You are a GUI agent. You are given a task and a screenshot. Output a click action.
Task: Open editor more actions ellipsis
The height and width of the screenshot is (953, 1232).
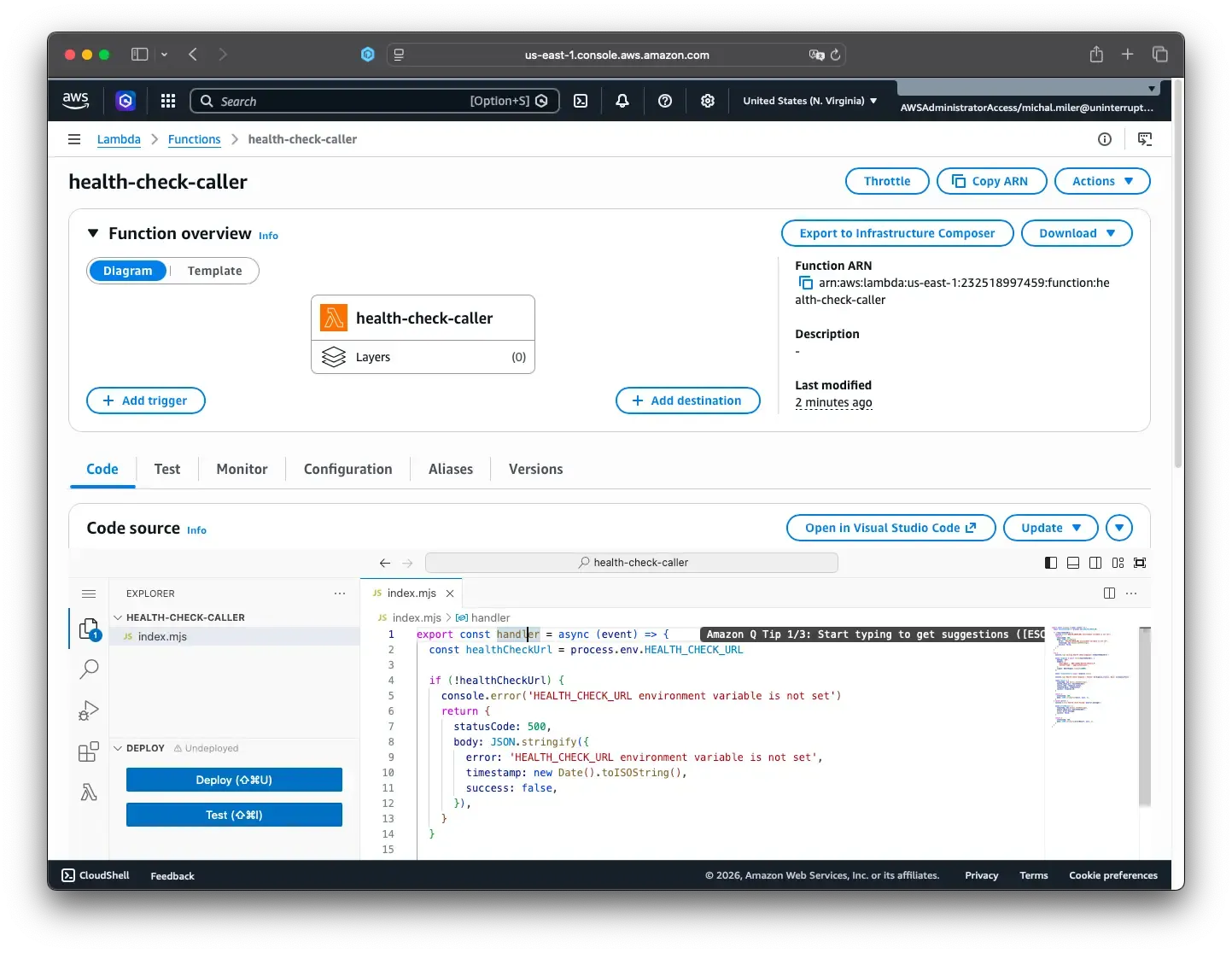pyautogui.click(x=1131, y=593)
